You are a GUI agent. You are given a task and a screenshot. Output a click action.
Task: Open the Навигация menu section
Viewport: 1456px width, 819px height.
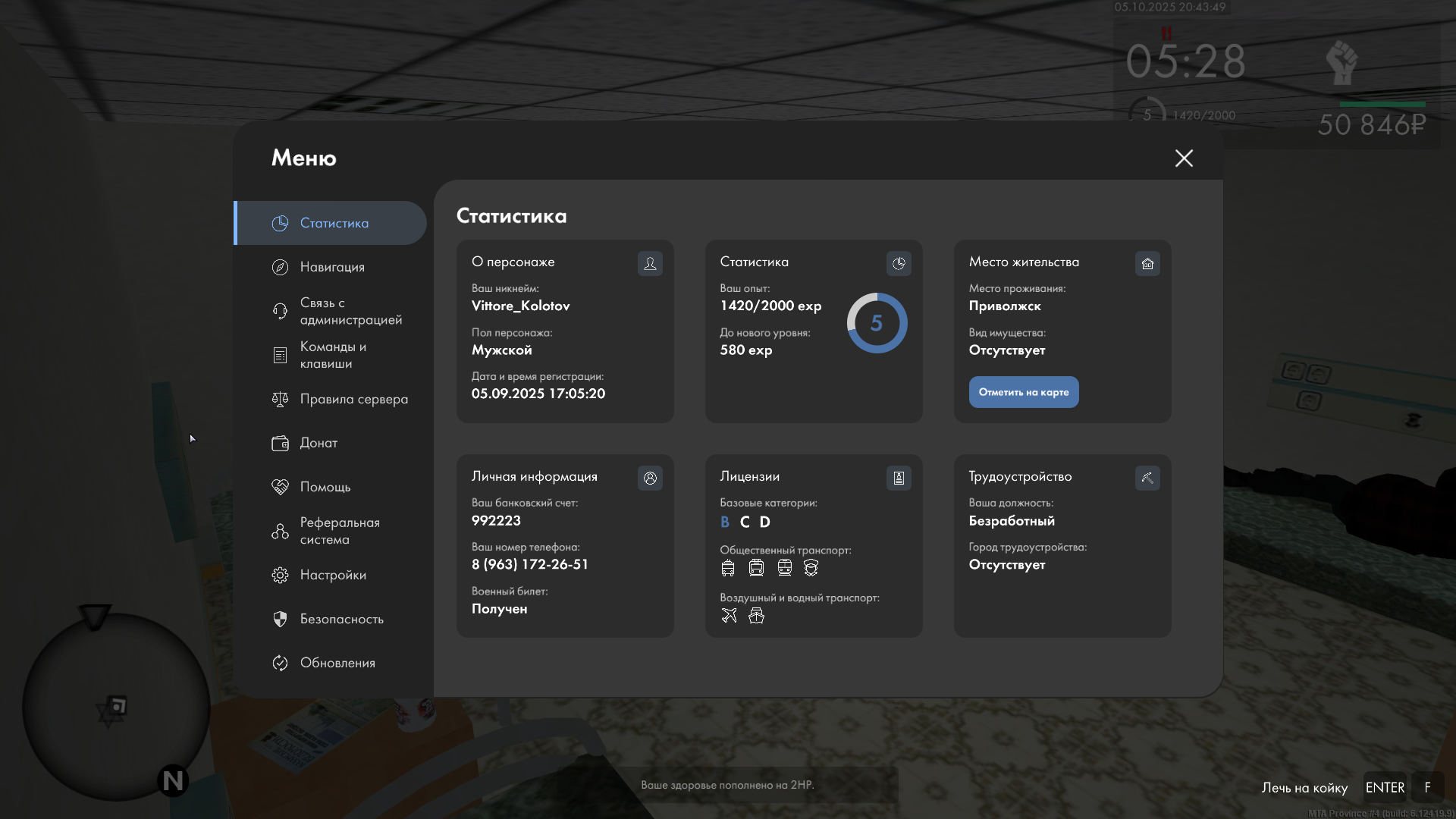point(332,267)
